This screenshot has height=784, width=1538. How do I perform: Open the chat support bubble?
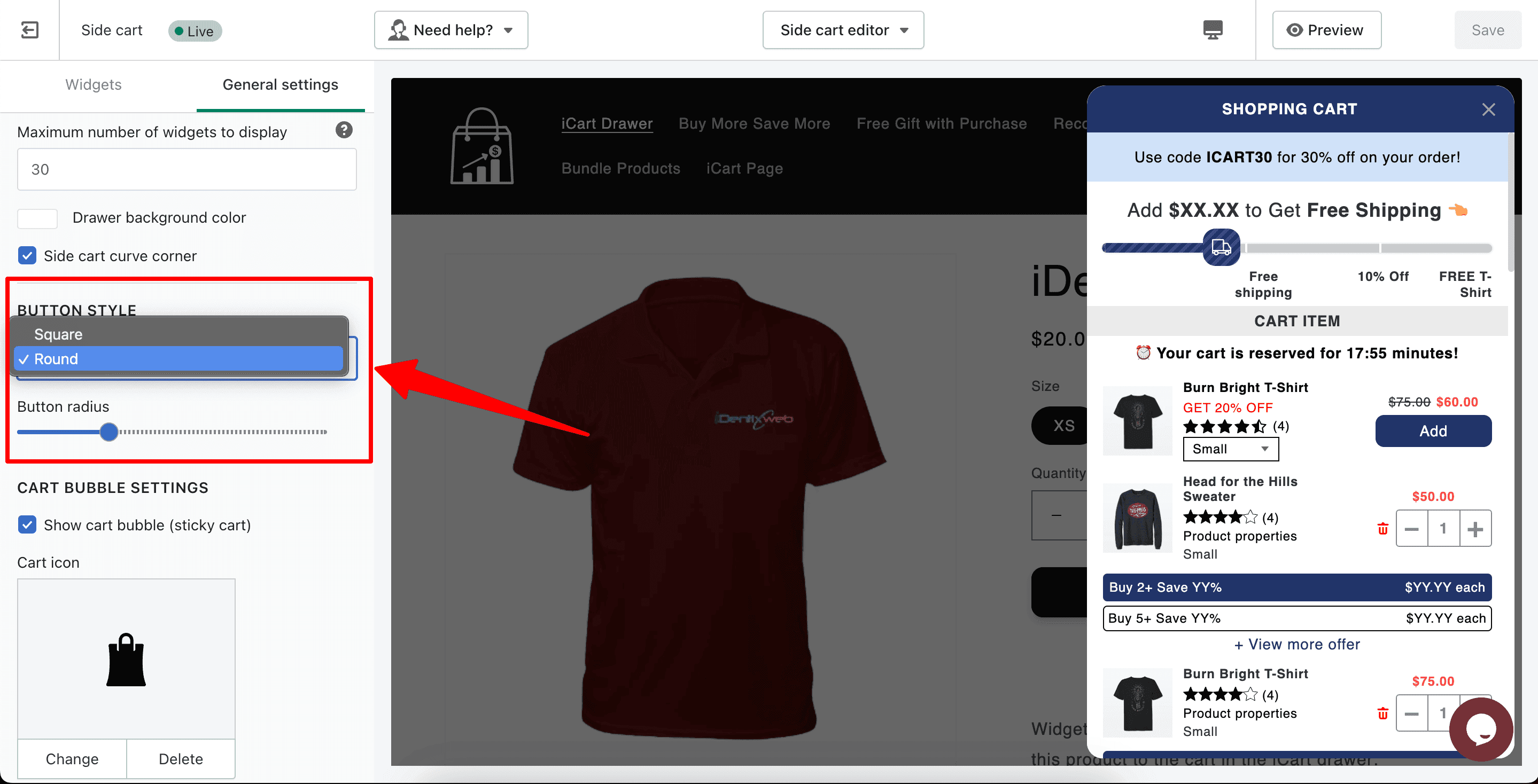(1481, 729)
